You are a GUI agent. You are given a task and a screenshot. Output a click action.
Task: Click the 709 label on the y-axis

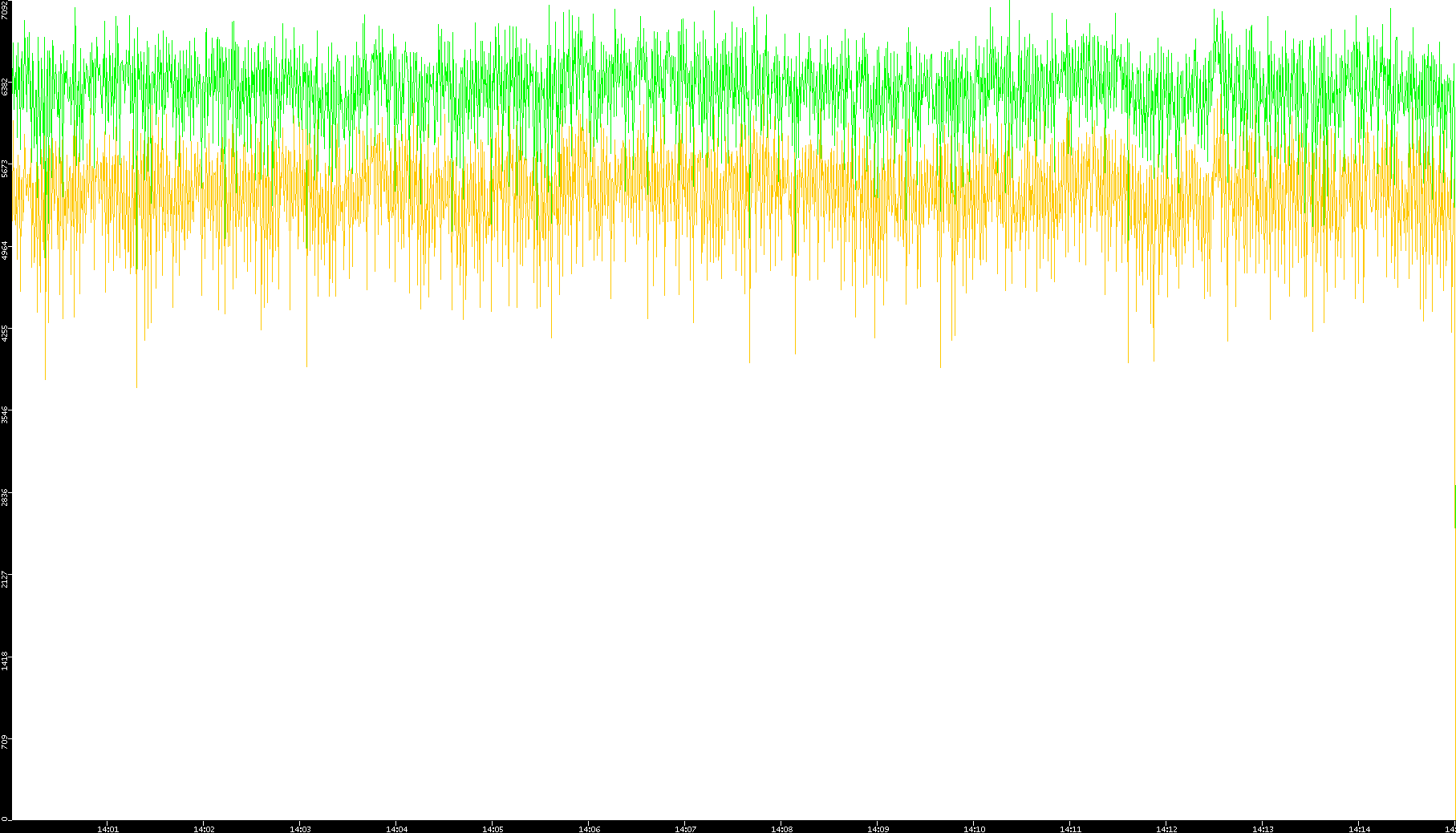(x=6, y=742)
